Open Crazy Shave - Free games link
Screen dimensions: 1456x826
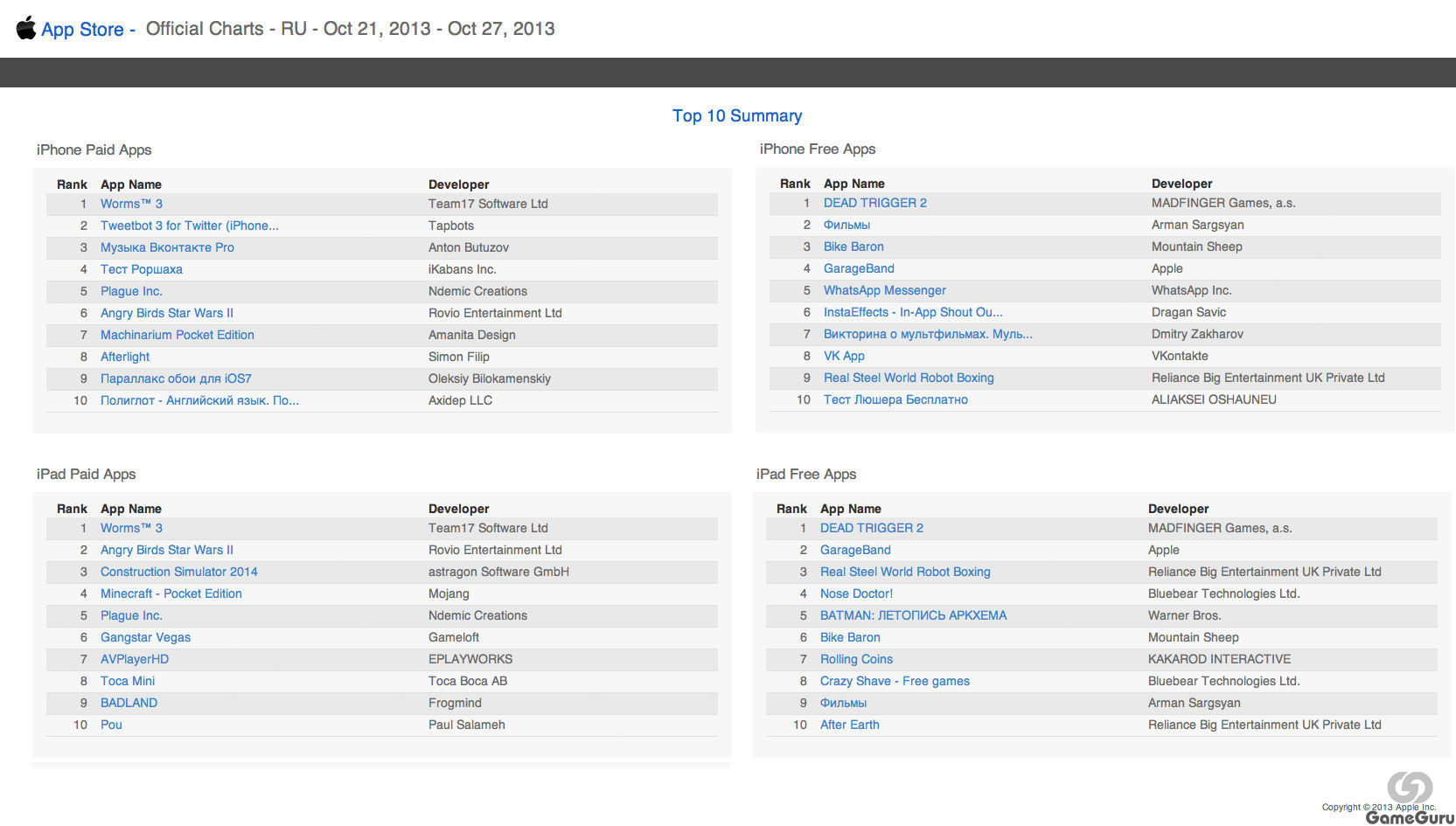895,681
